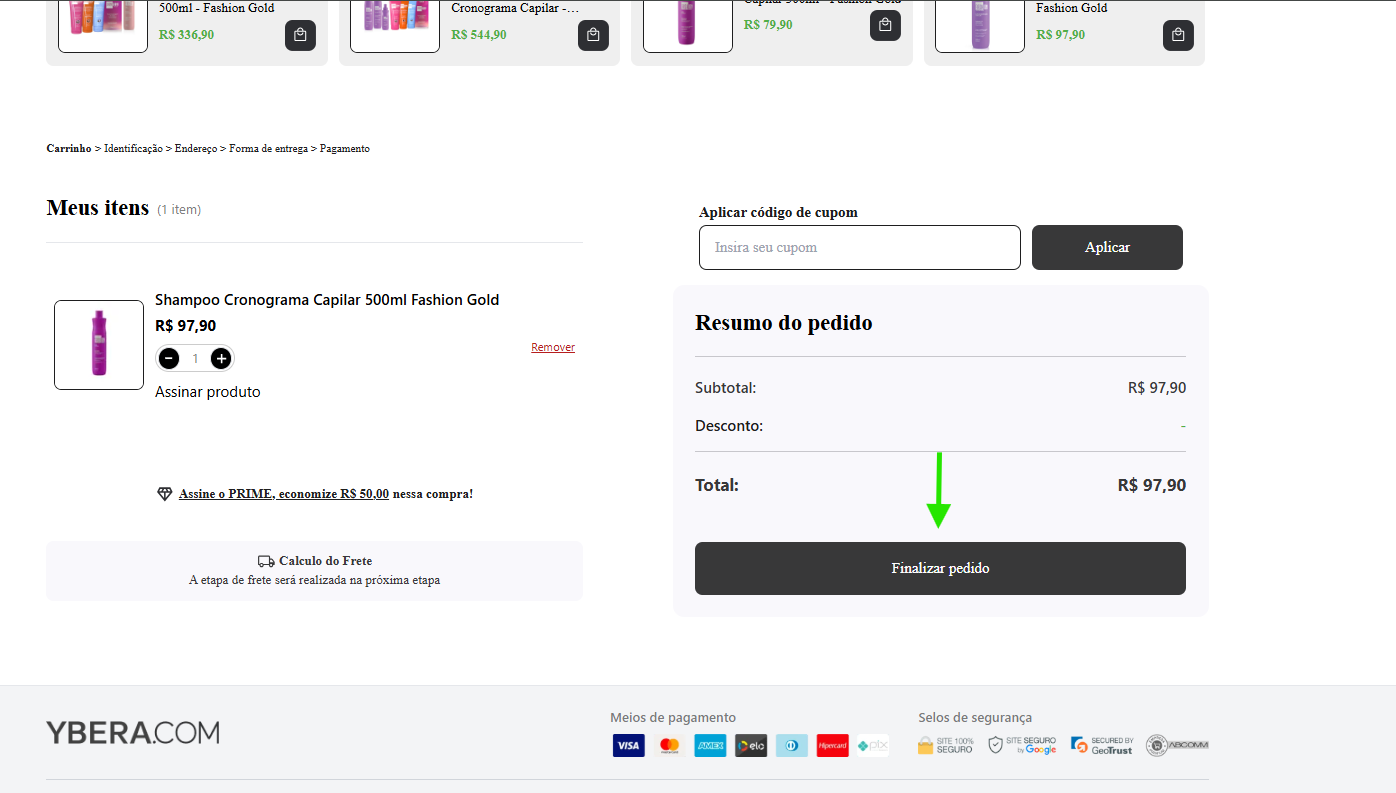This screenshot has height=793, width=1396.
Task: Click the shampoo quantity value field
Action: tap(196, 358)
